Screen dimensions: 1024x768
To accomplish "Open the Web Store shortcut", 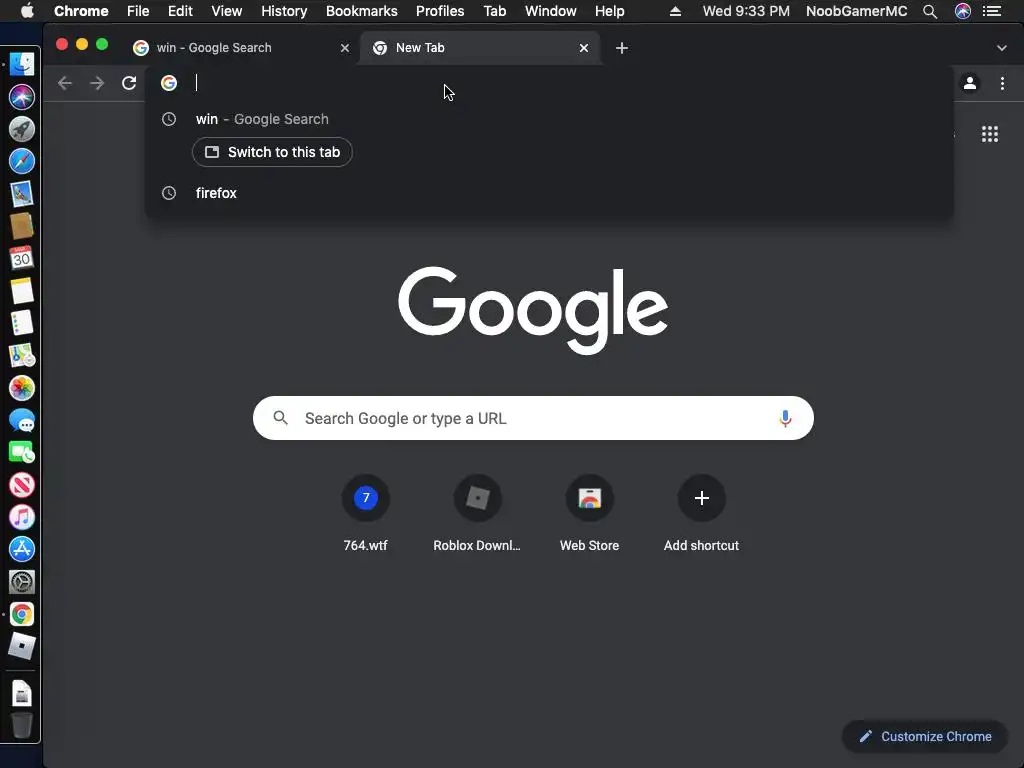I will pyautogui.click(x=589, y=513).
